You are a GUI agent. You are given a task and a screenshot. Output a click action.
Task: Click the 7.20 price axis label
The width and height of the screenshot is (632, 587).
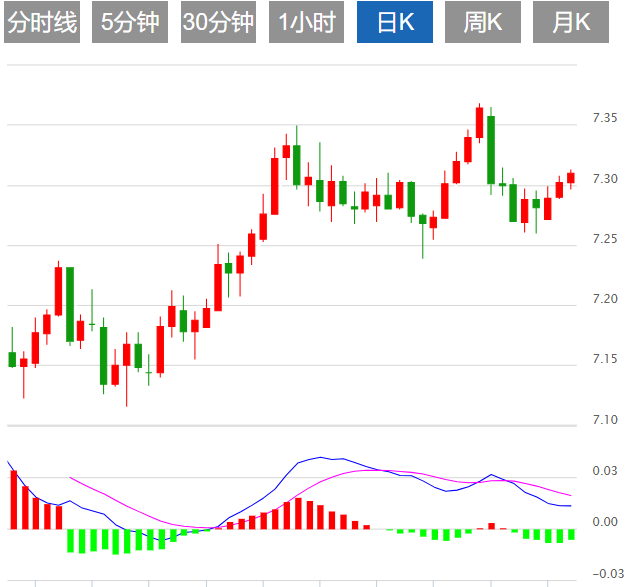(605, 299)
